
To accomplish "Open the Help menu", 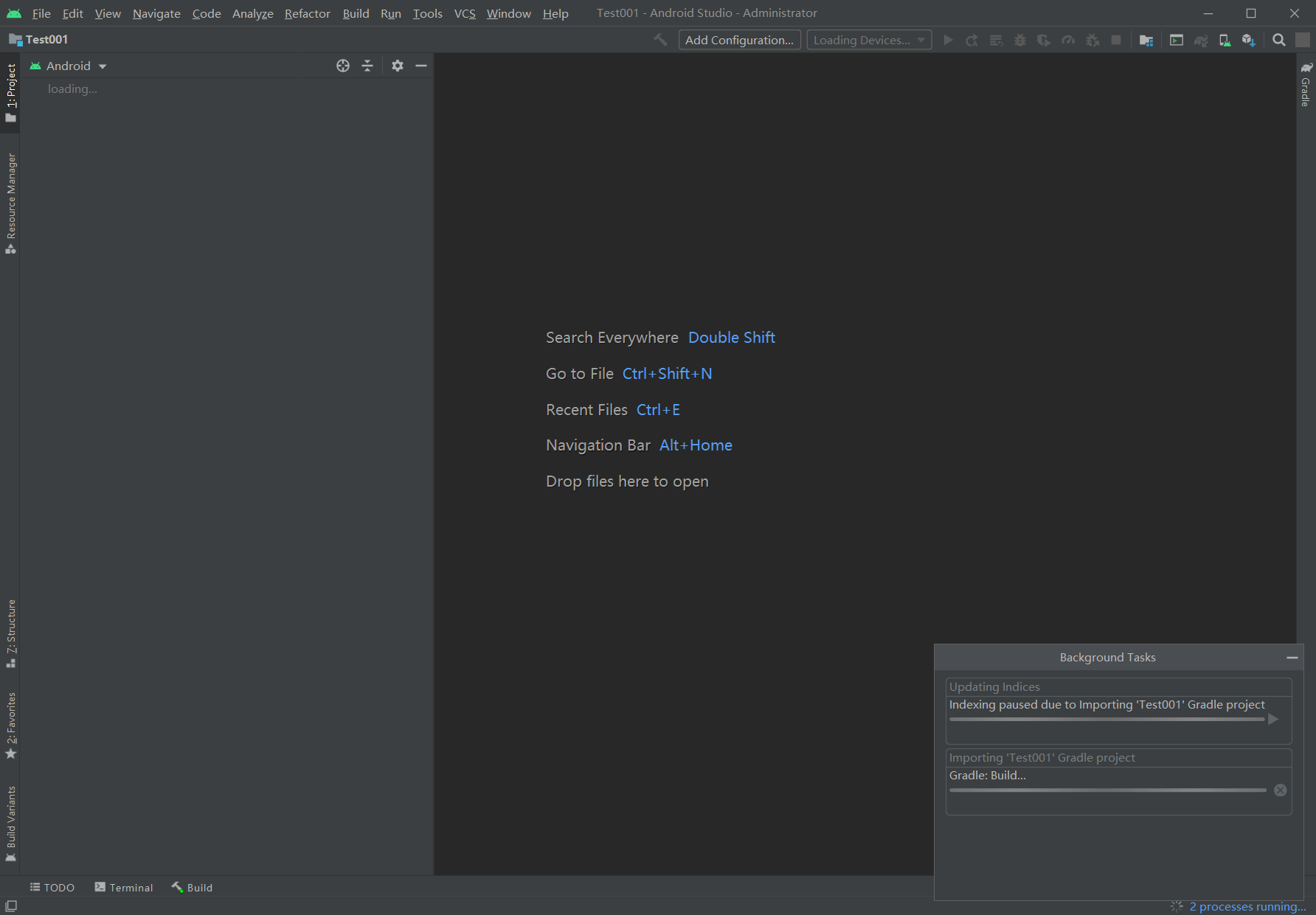I will 555,13.
